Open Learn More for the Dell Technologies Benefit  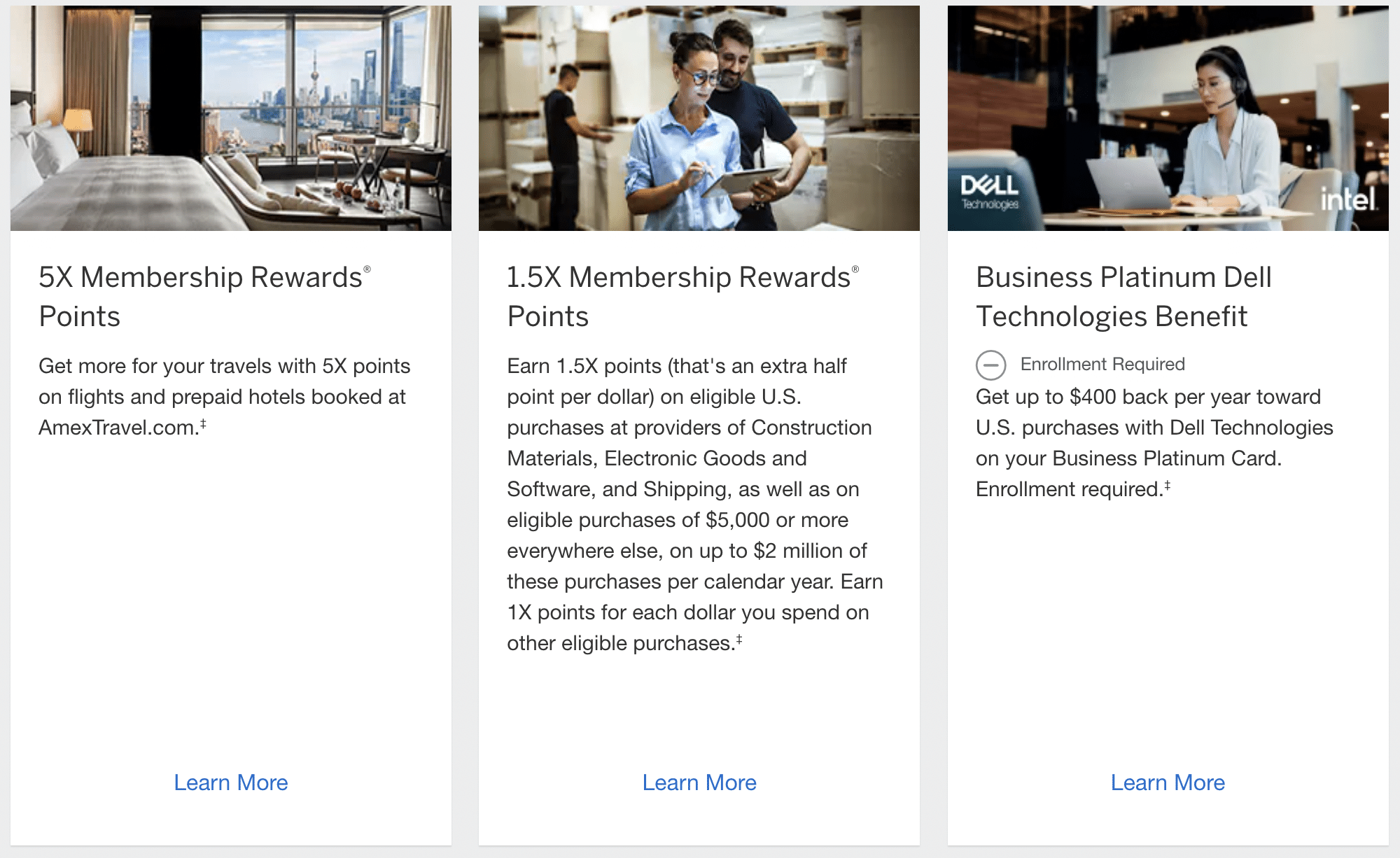click(1168, 782)
